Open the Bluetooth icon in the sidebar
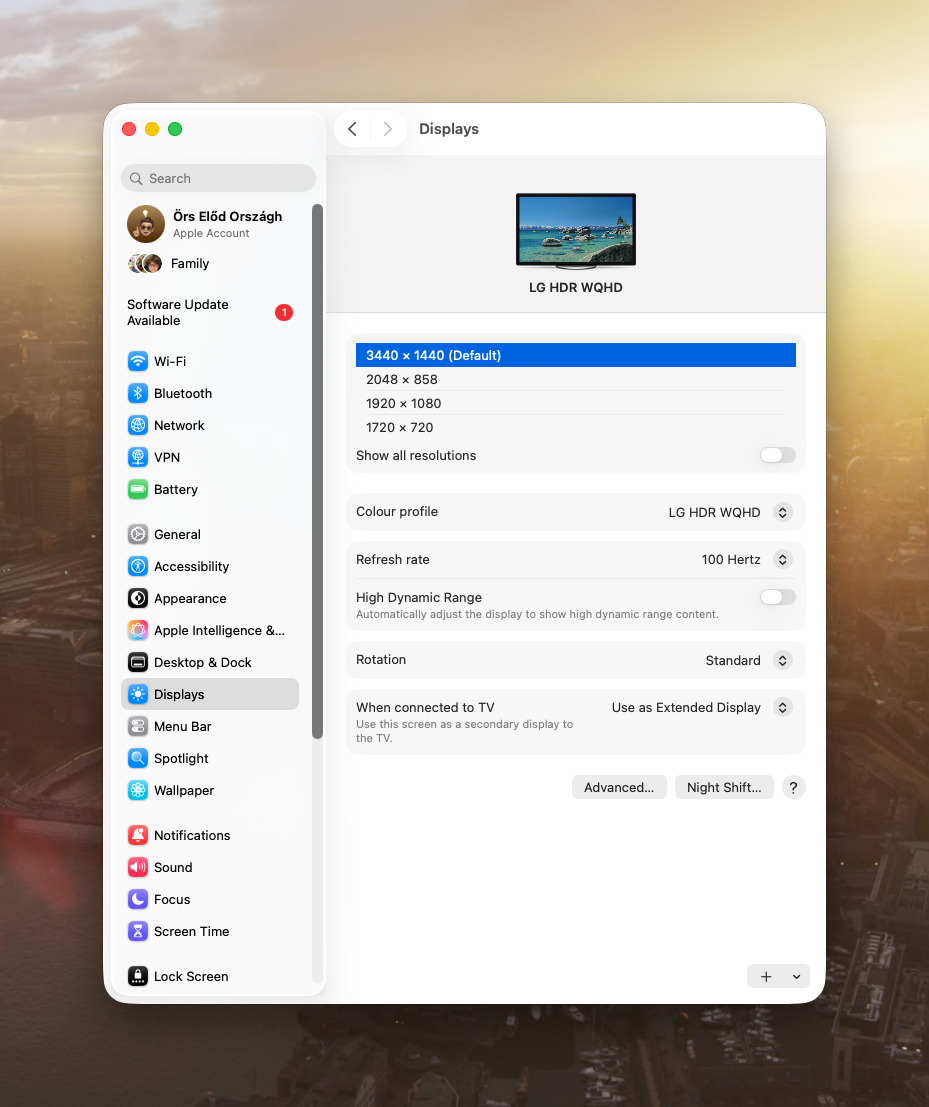Image resolution: width=929 pixels, height=1107 pixels. [x=138, y=393]
